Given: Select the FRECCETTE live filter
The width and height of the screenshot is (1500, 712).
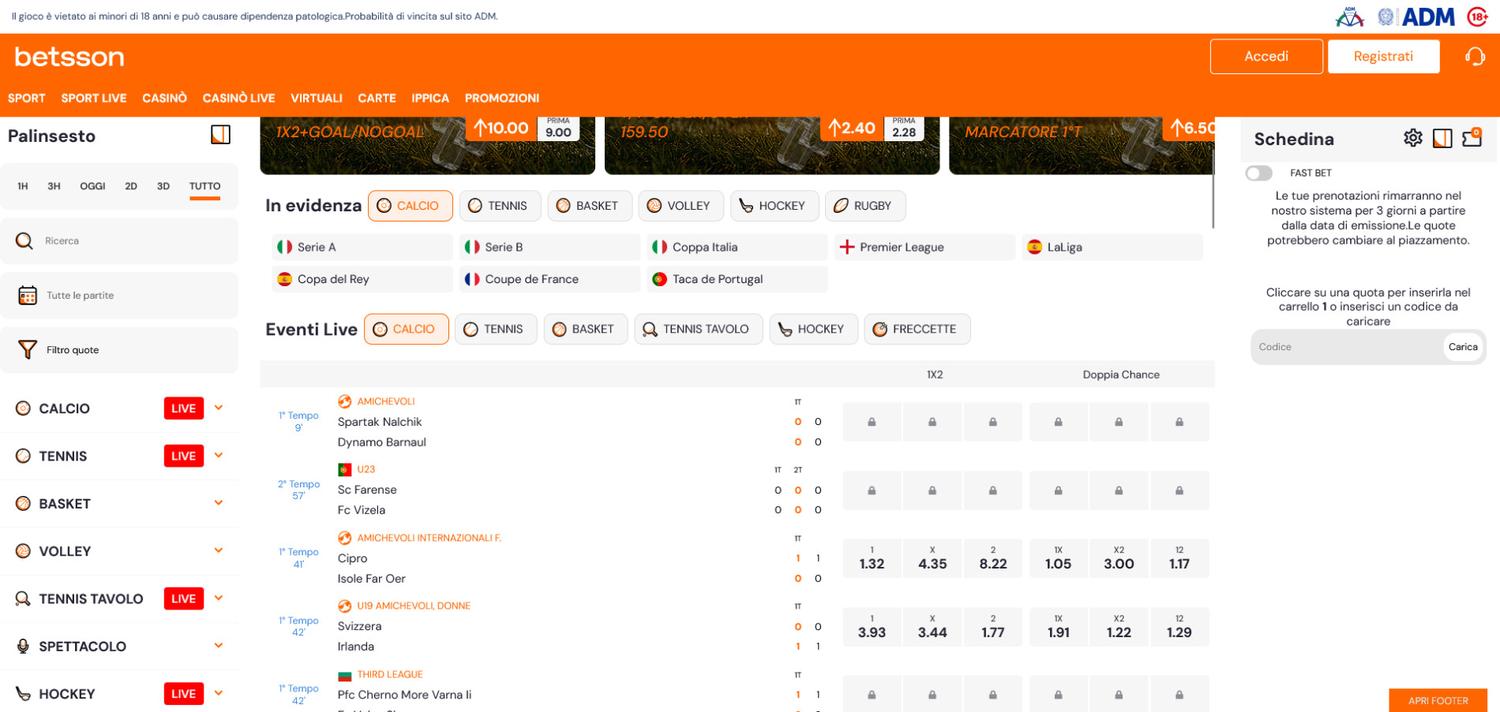Looking at the screenshot, I should tap(917, 328).
